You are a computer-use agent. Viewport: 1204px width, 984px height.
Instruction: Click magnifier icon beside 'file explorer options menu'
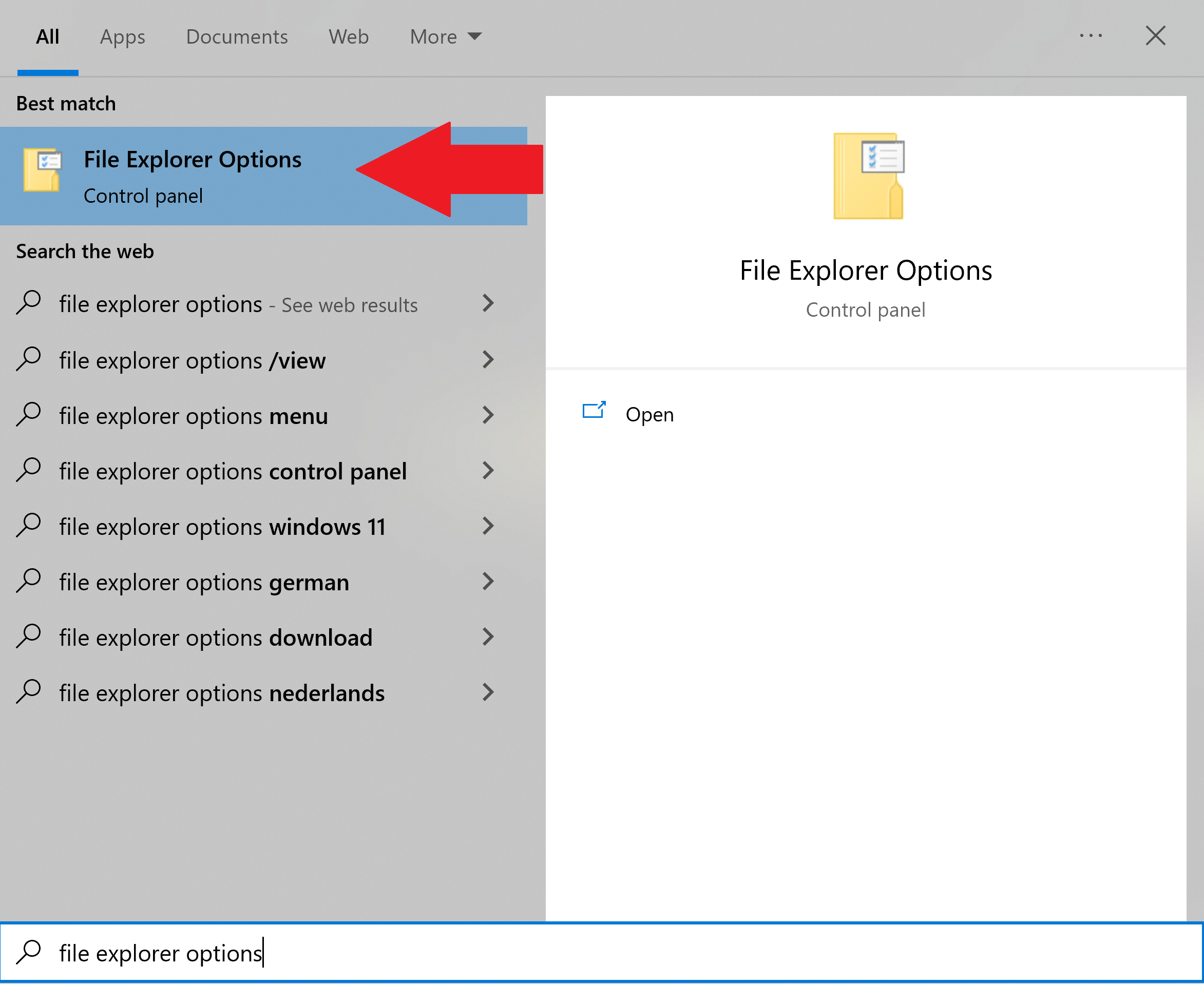29,415
